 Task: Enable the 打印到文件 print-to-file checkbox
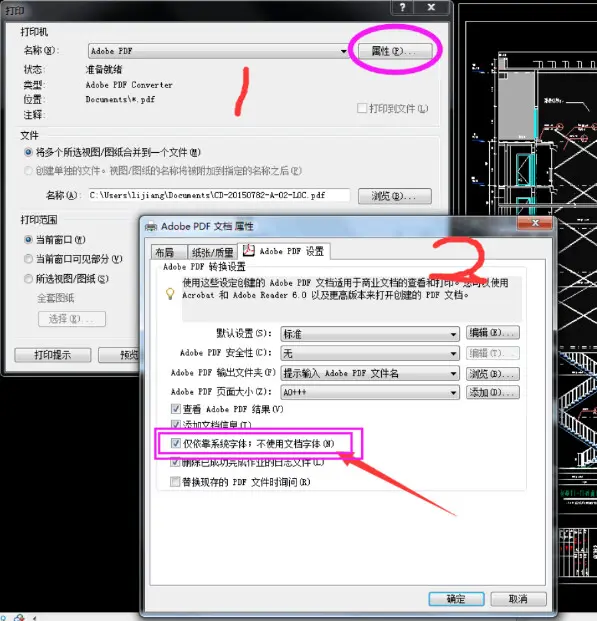coord(362,108)
